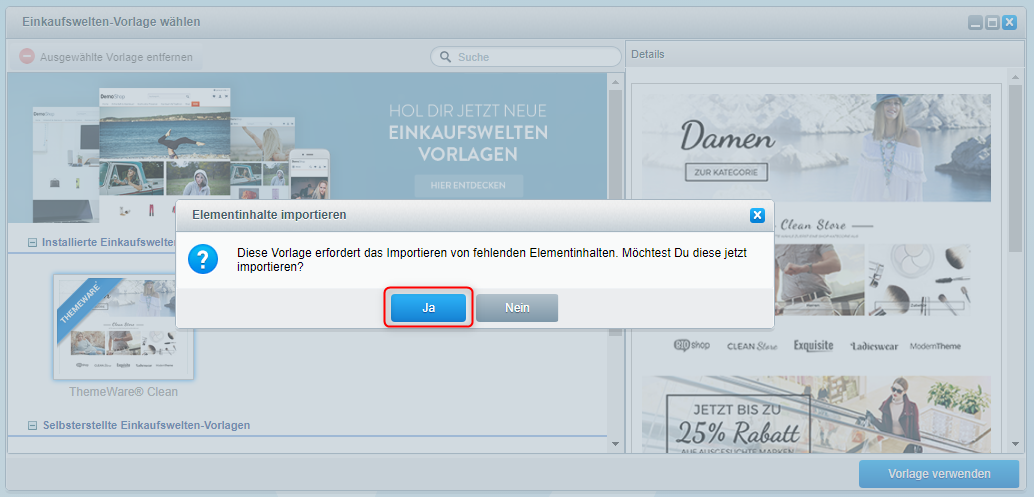Click the Exquisite logo in preview
The image size is (1034, 497).
(814, 345)
